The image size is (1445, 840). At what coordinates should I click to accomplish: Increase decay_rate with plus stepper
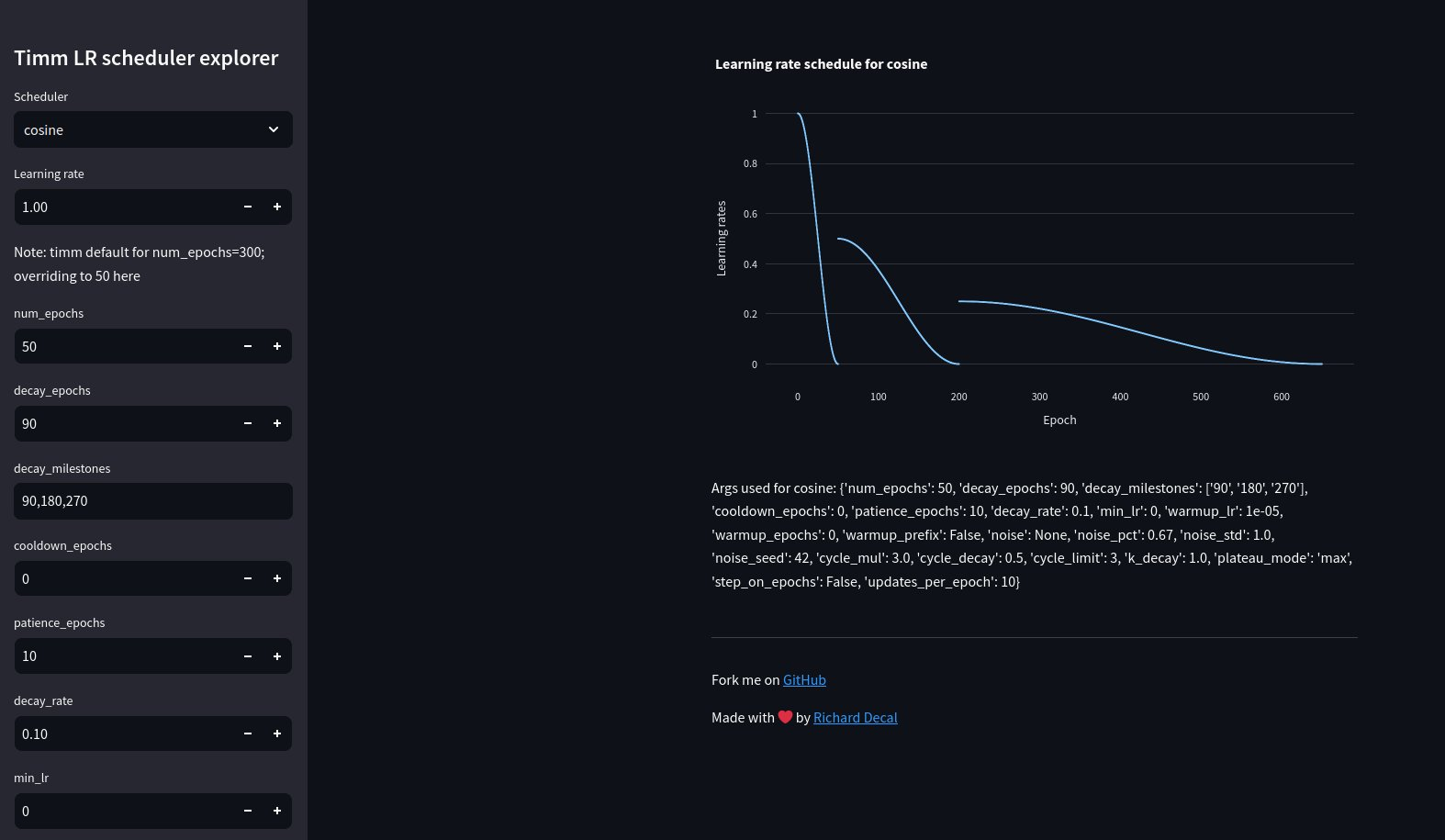point(276,734)
